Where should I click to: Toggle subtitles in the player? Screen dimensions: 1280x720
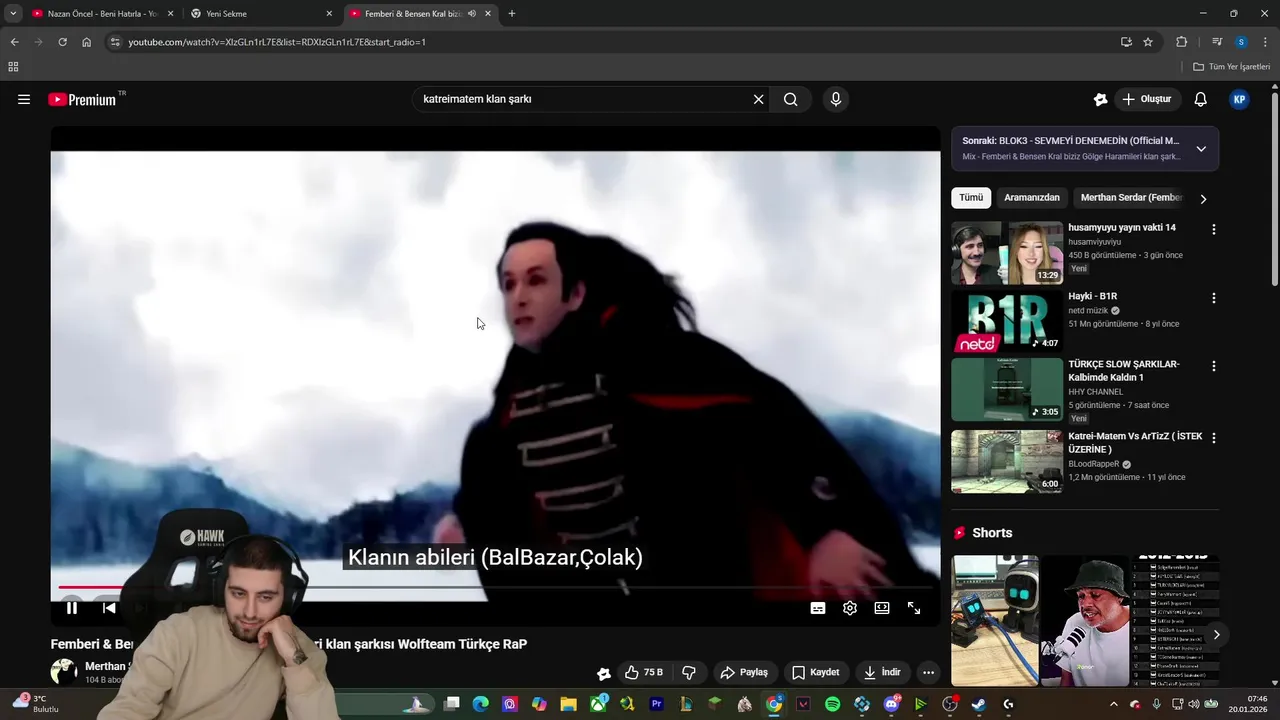pyautogui.click(x=818, y=608)
